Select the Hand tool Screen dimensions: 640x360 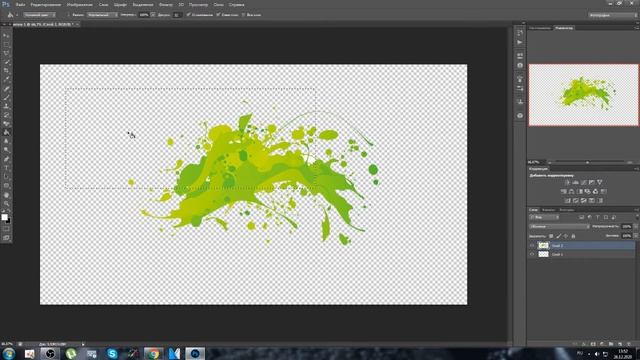(x=6, y=195)
